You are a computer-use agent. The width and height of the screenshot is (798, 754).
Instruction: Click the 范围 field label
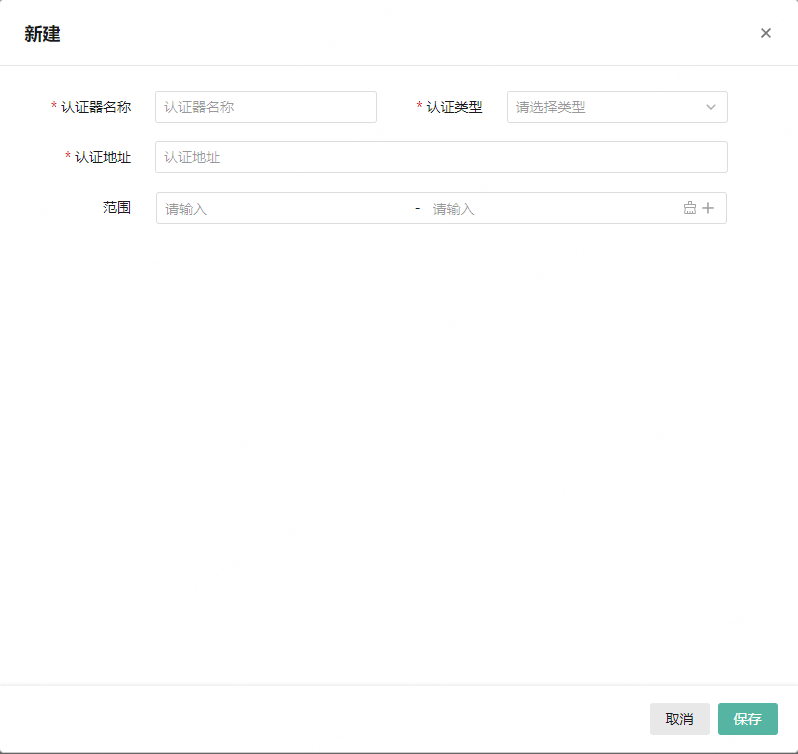(x=117, y=208)
